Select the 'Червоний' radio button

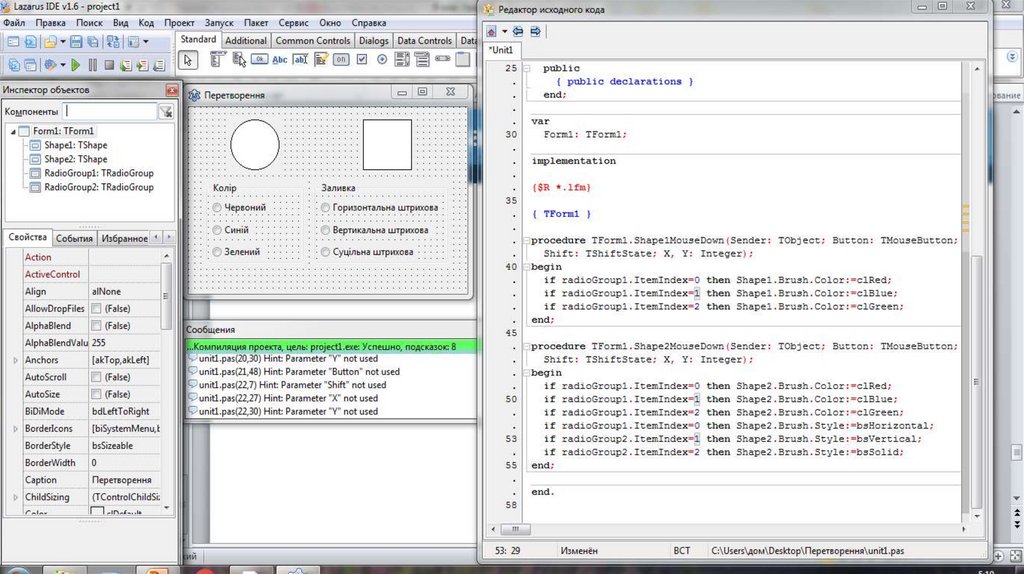click(x=217, y=208)
